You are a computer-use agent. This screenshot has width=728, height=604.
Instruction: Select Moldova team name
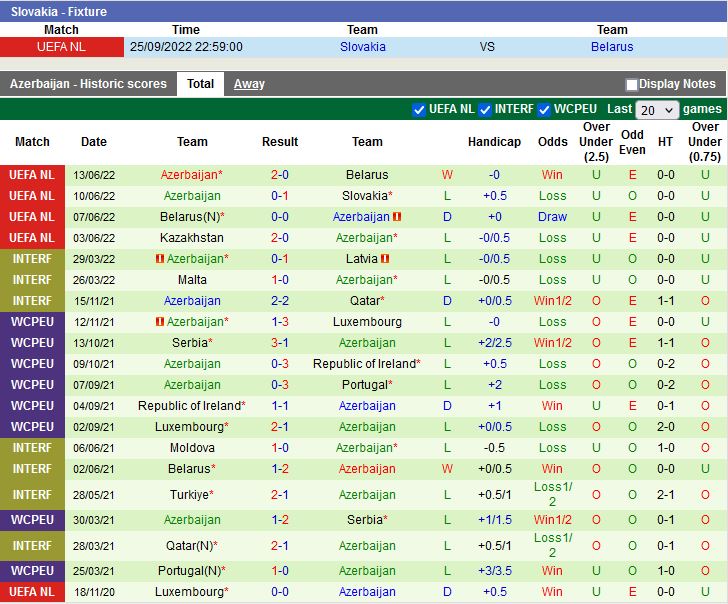[x=192, y=448]
